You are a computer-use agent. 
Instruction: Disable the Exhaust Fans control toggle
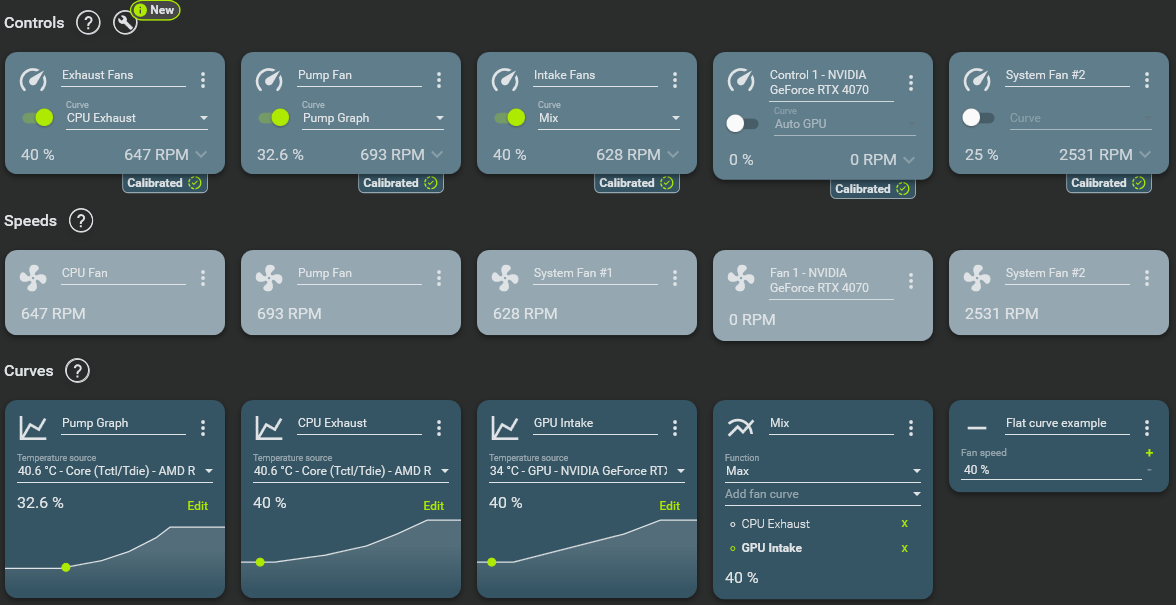click(x=38, y=117)
